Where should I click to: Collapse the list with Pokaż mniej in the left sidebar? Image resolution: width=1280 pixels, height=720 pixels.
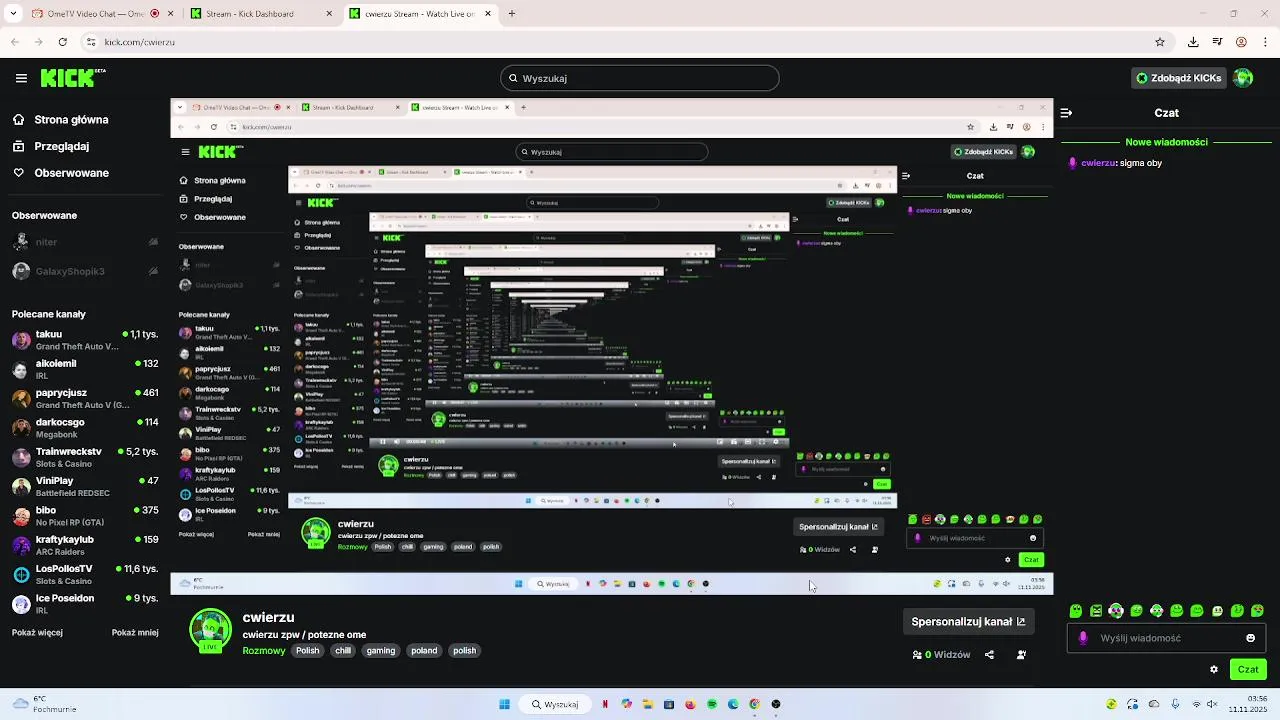coord(135,633)
